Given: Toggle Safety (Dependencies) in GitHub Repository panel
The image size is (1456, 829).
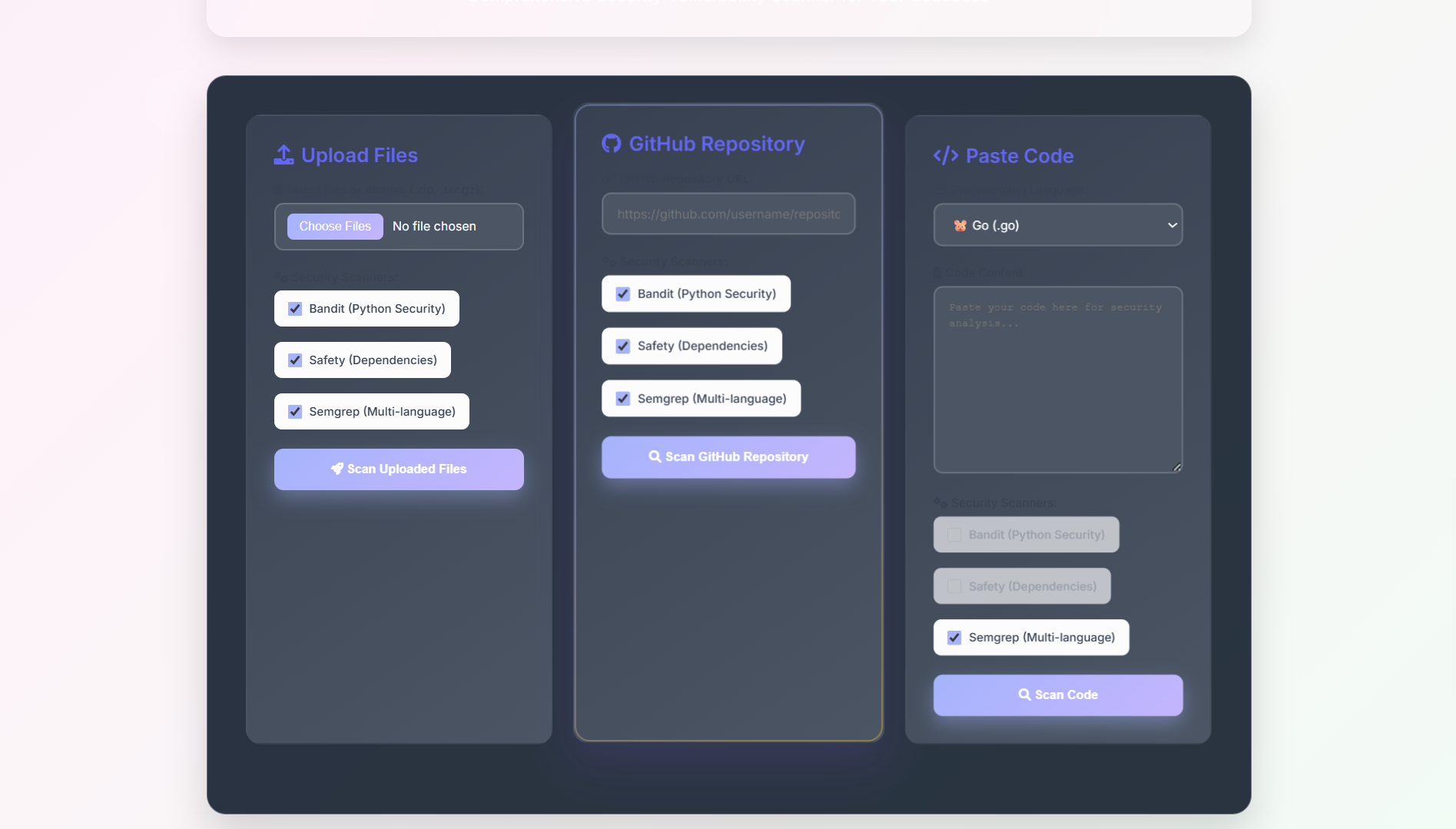Looking at the screenshot, I should pos(623,347).
